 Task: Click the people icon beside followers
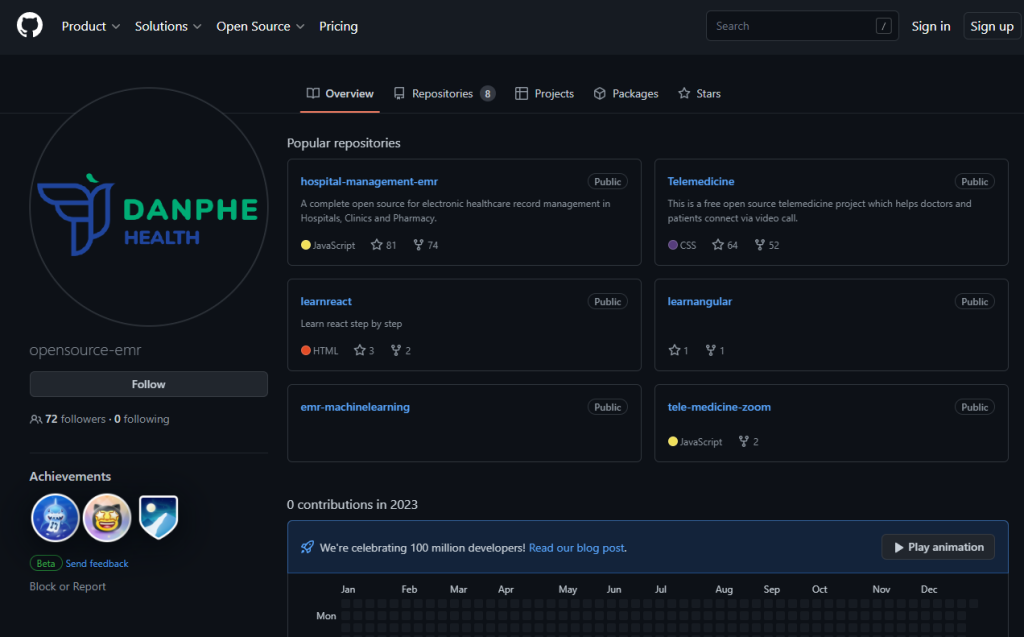(36, 419)
